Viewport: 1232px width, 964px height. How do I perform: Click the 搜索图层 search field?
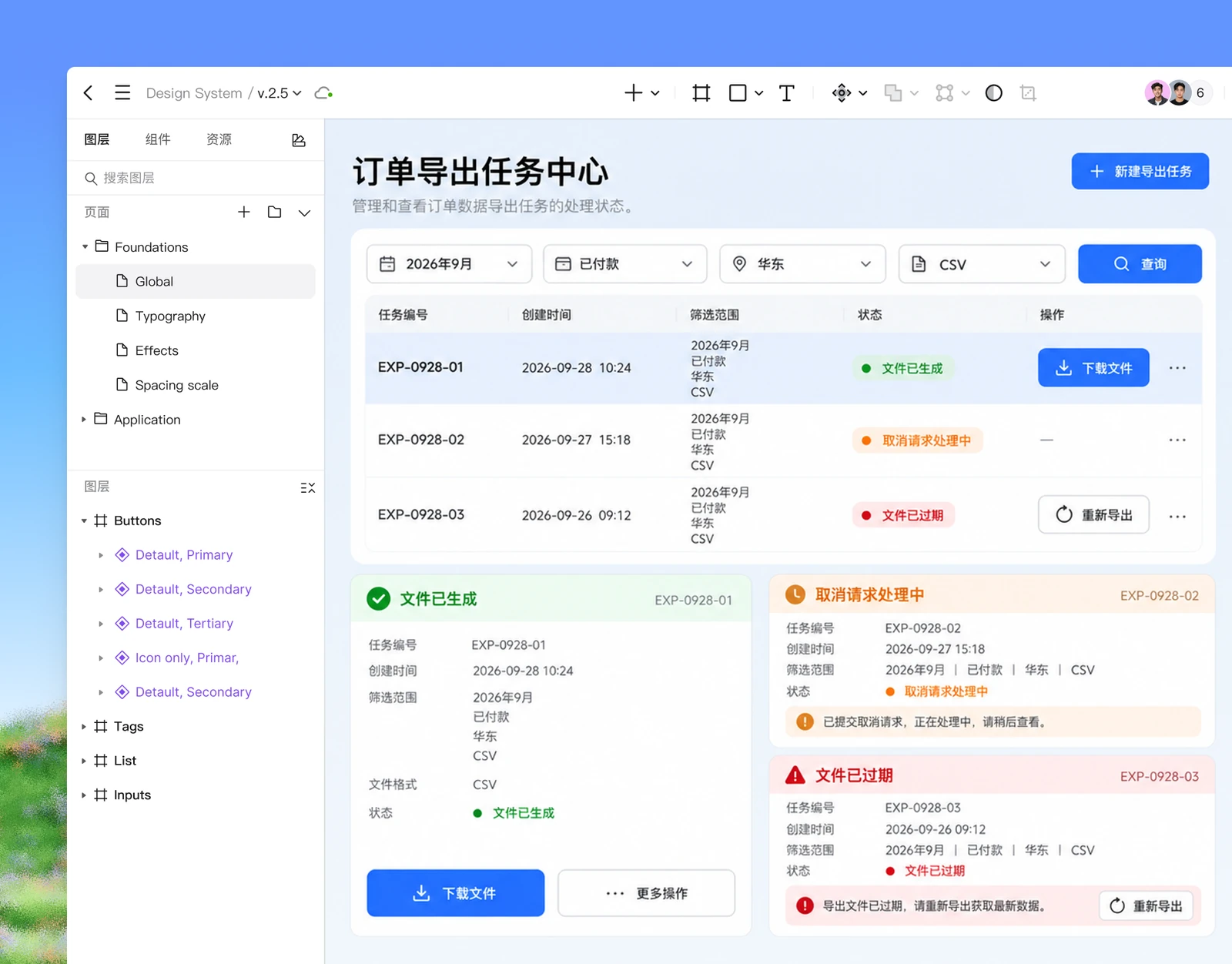pyautogui.click(x=196, y=178)
